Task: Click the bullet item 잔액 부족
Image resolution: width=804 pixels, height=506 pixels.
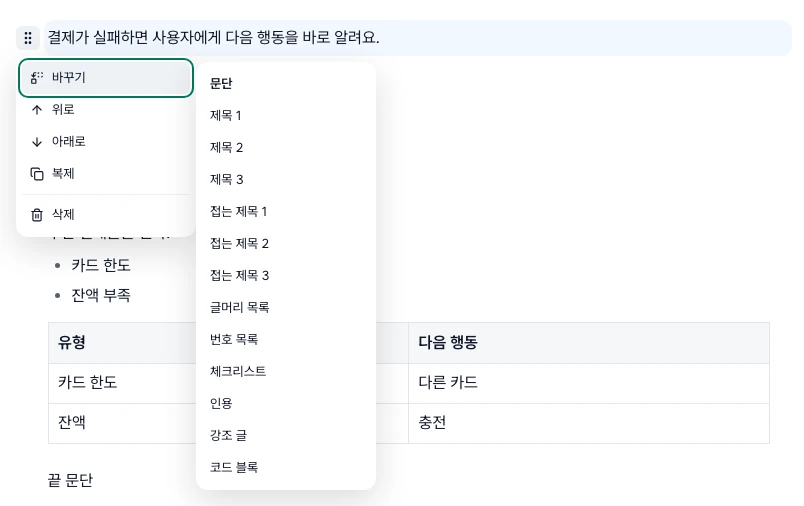Action: [101, 295]
